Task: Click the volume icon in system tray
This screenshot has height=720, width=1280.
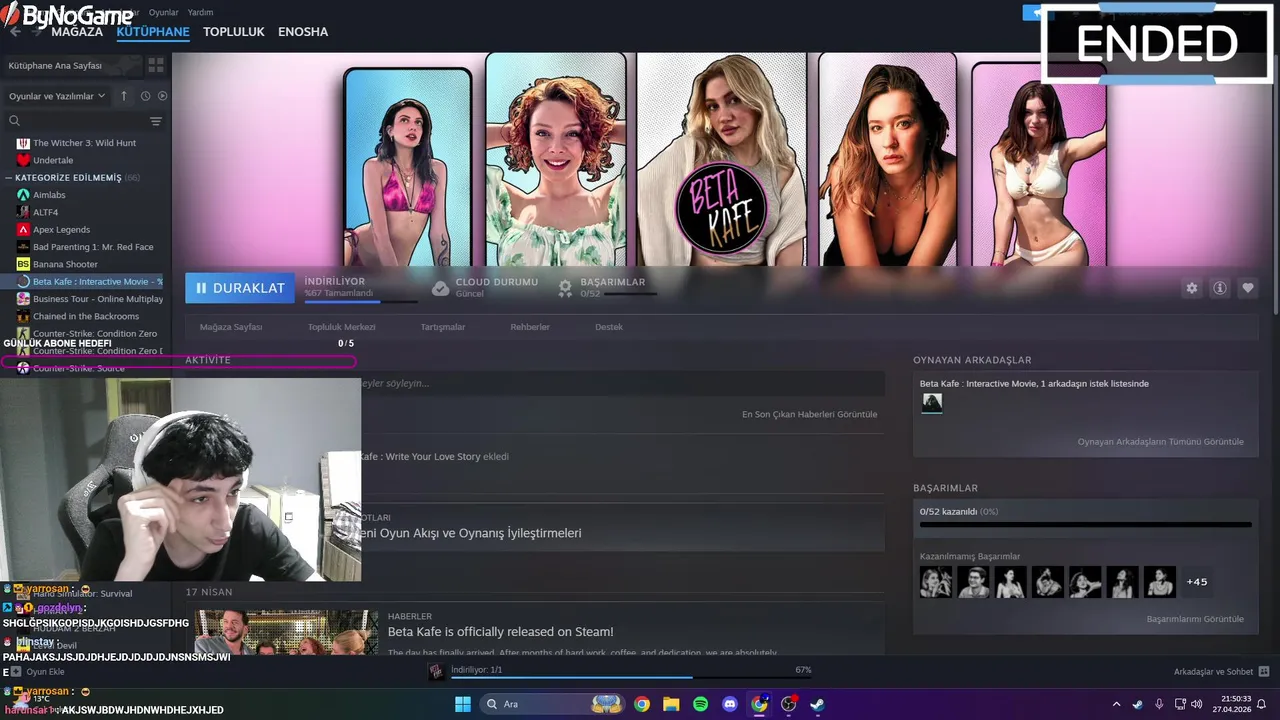Action: coord(1197,704)
